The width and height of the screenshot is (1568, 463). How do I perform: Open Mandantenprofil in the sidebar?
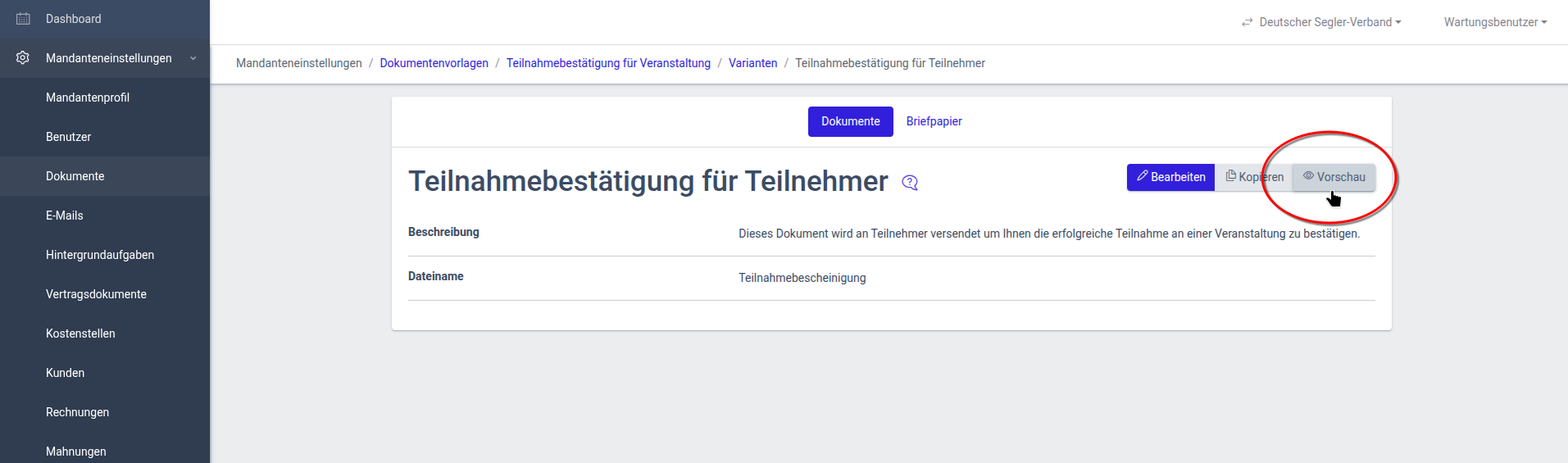click(88, 98)
